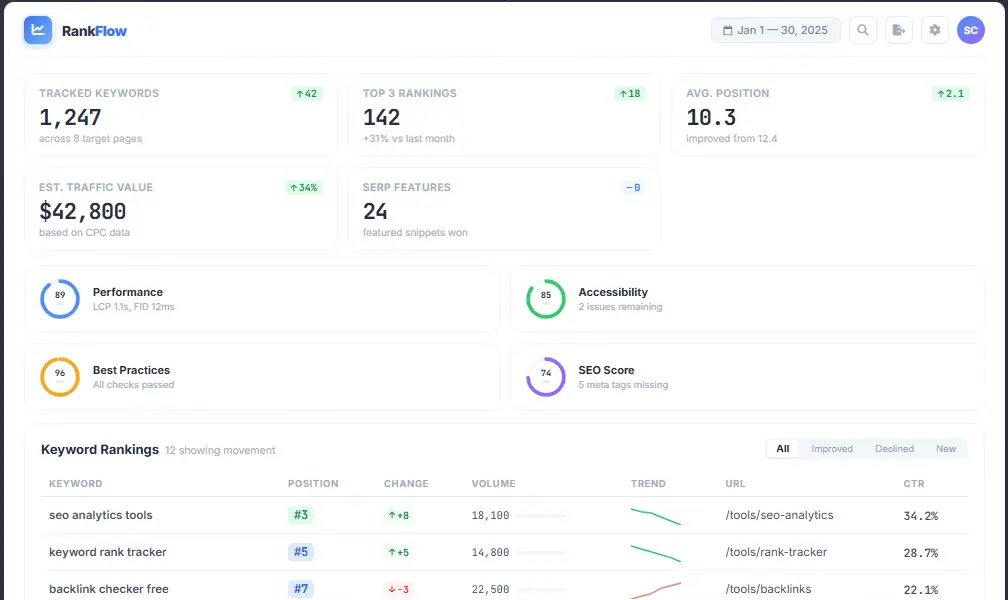Open the /tools/rank-tracker link
Screen dimensions: 1008x600
(x=777, y=552)
